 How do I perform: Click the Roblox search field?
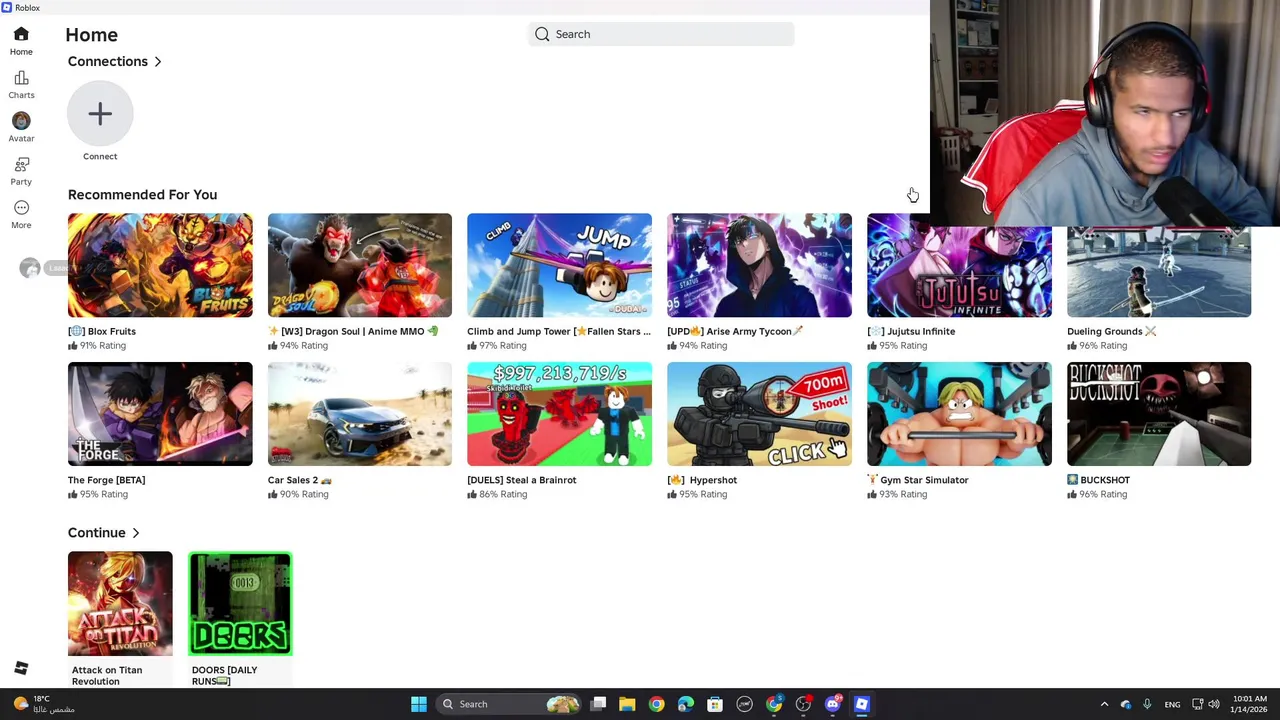[661, 34]
